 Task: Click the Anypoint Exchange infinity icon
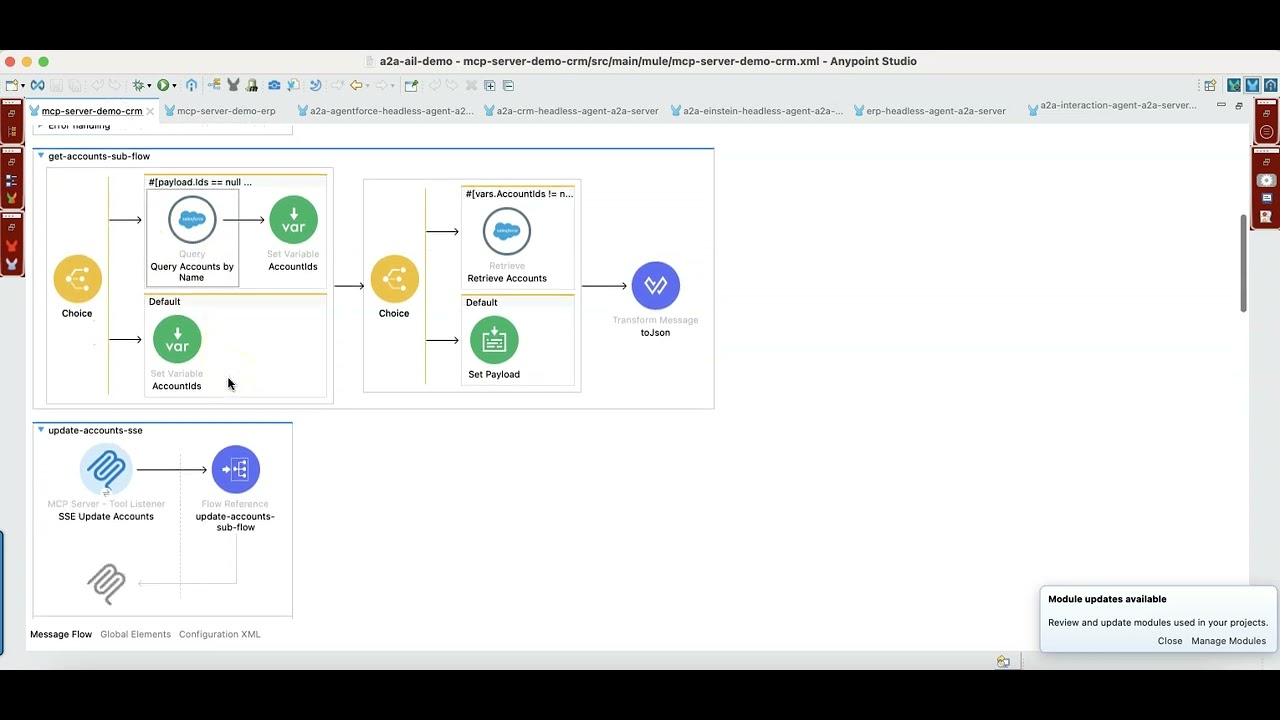tap(37, 85)
